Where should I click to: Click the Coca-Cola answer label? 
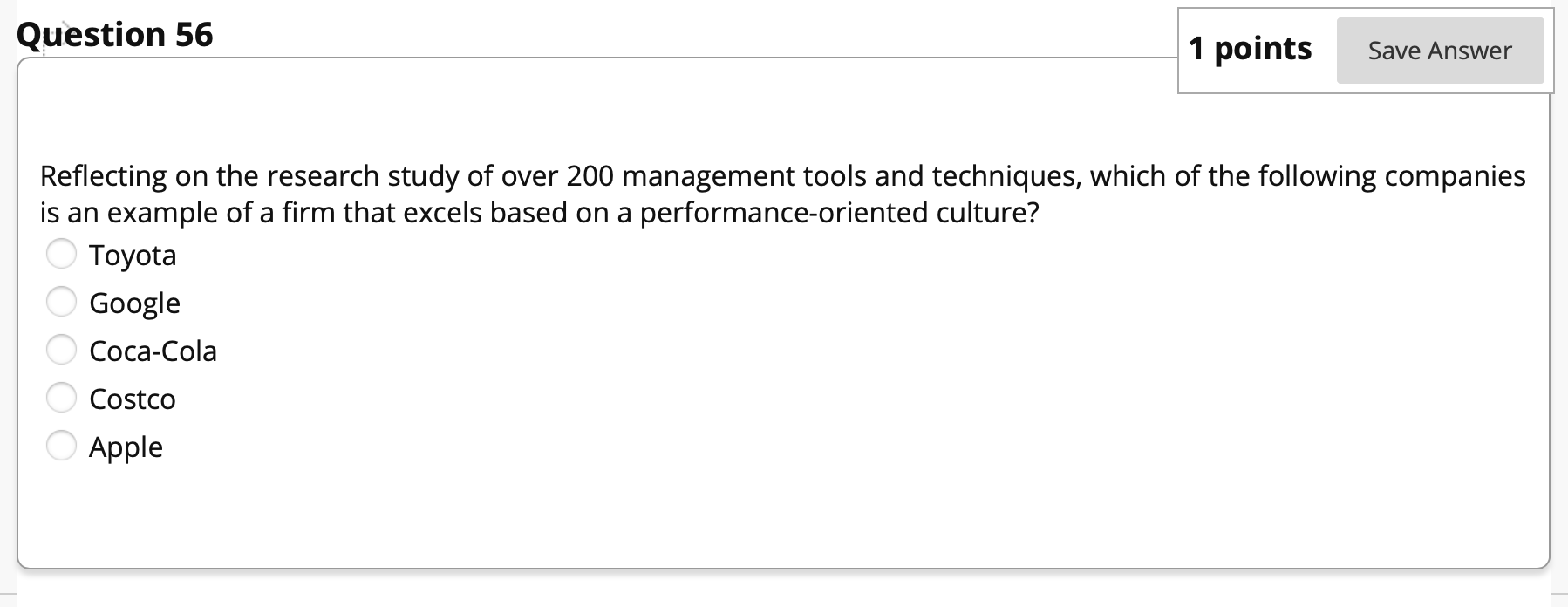pyautogui.click(x=153, y=351)
